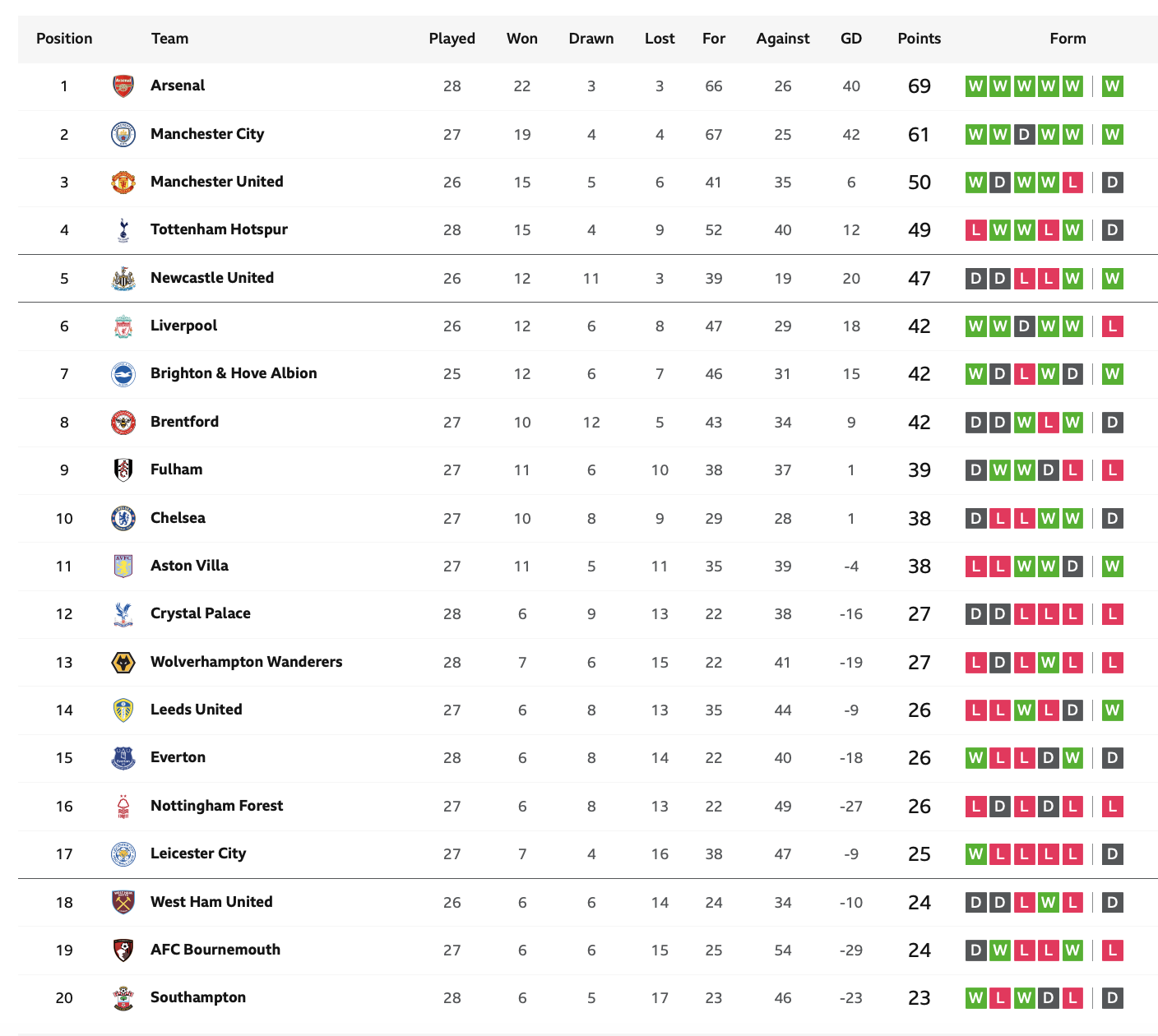The height and width of the screenshot is (1036, 1158).
Task: Click Arsenal's latest form result W badge
Action: click(1113, 86)
